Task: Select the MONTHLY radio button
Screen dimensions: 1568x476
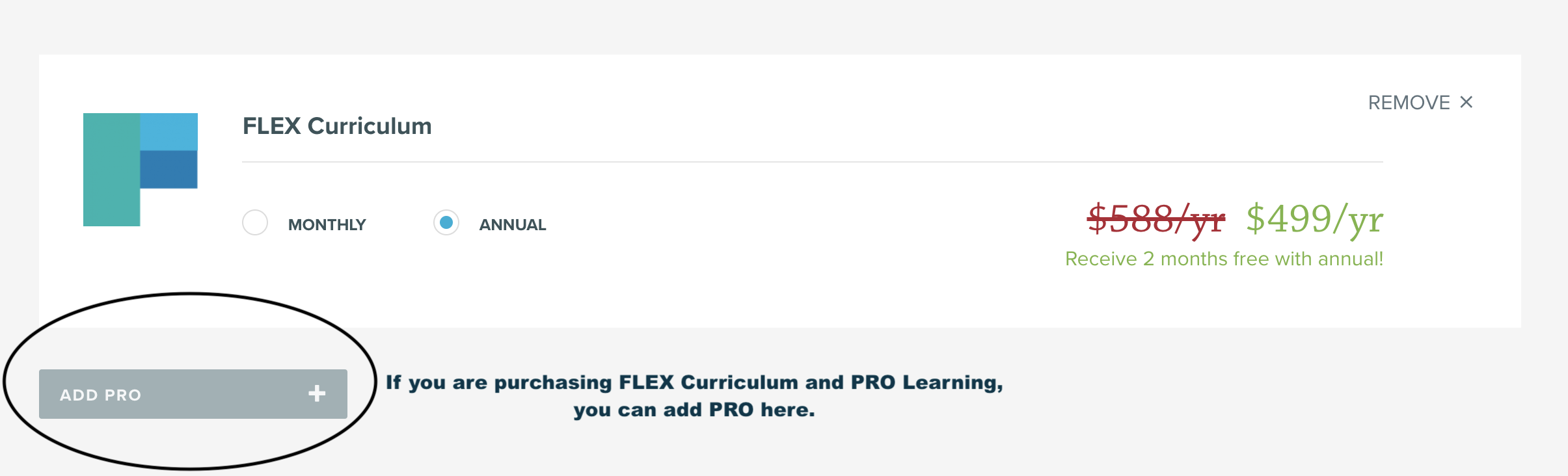Action: coord(255,222)
